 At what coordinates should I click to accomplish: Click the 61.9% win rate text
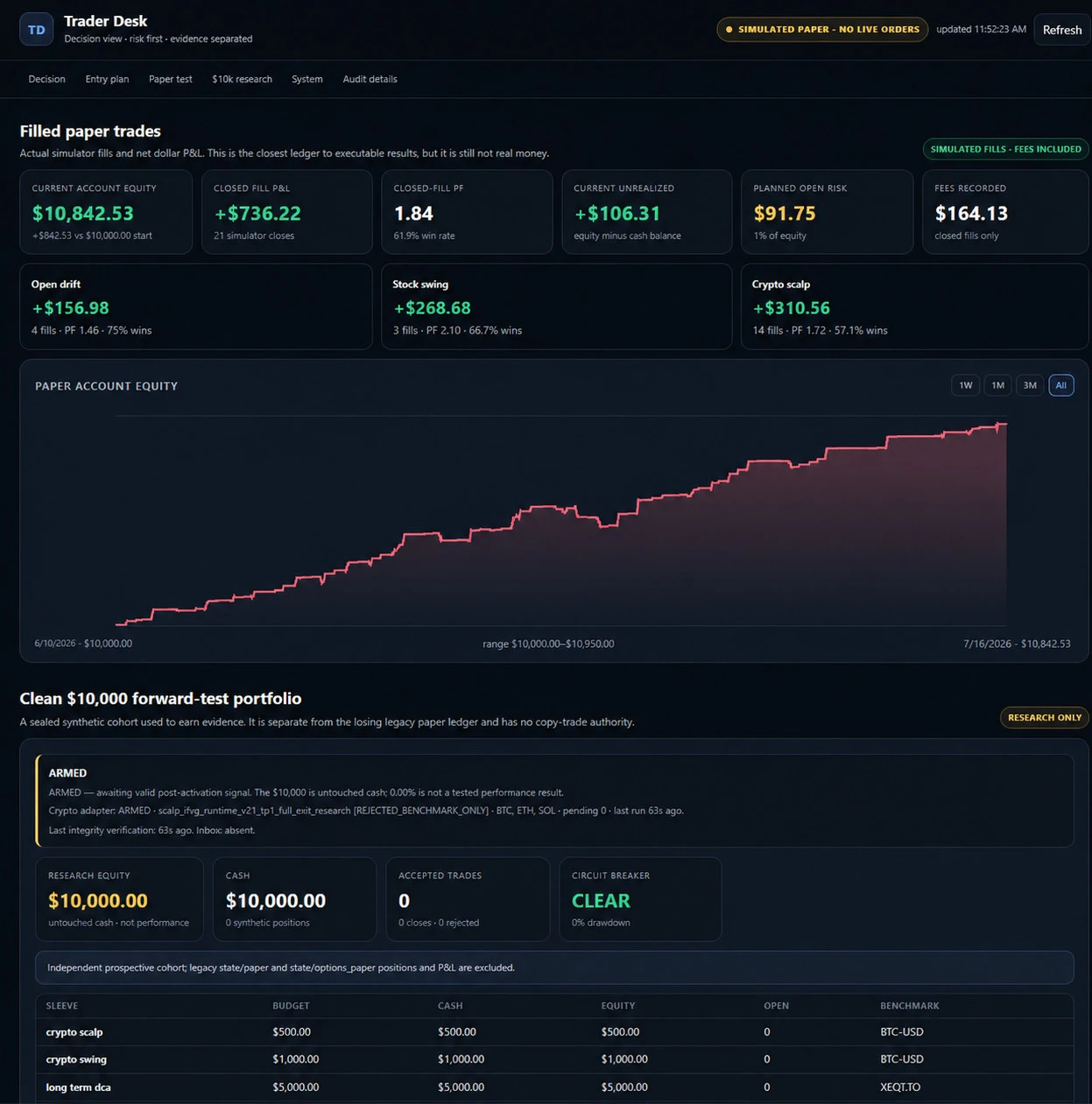tap(424, 236)
